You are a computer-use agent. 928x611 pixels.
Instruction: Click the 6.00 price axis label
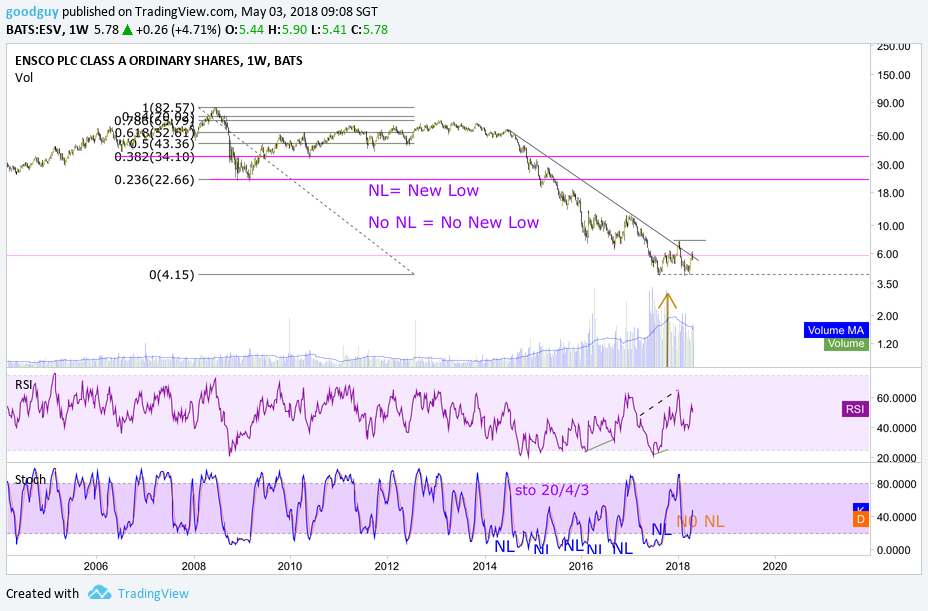(888, 254)
